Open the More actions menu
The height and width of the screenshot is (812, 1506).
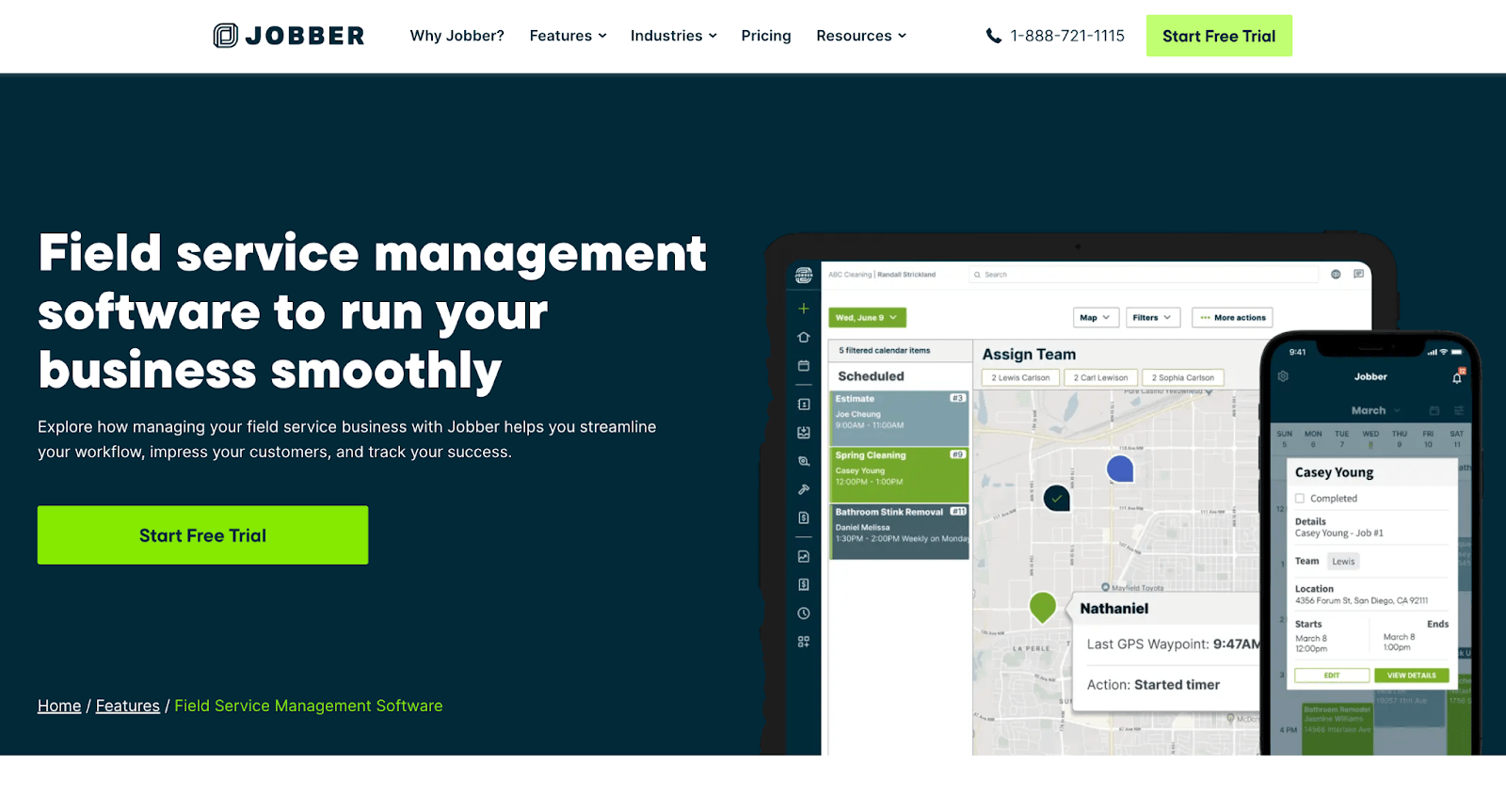click(1233, 318)
